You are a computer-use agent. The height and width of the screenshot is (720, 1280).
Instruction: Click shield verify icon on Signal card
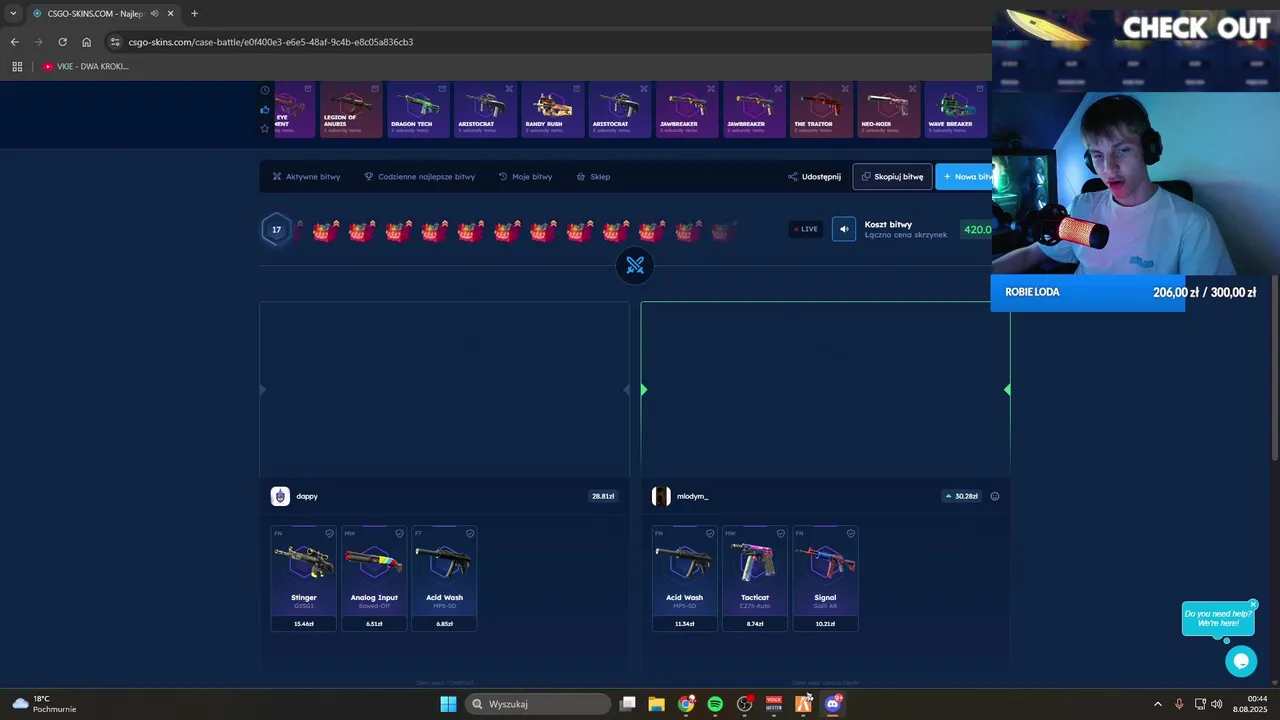pos(851,533)
